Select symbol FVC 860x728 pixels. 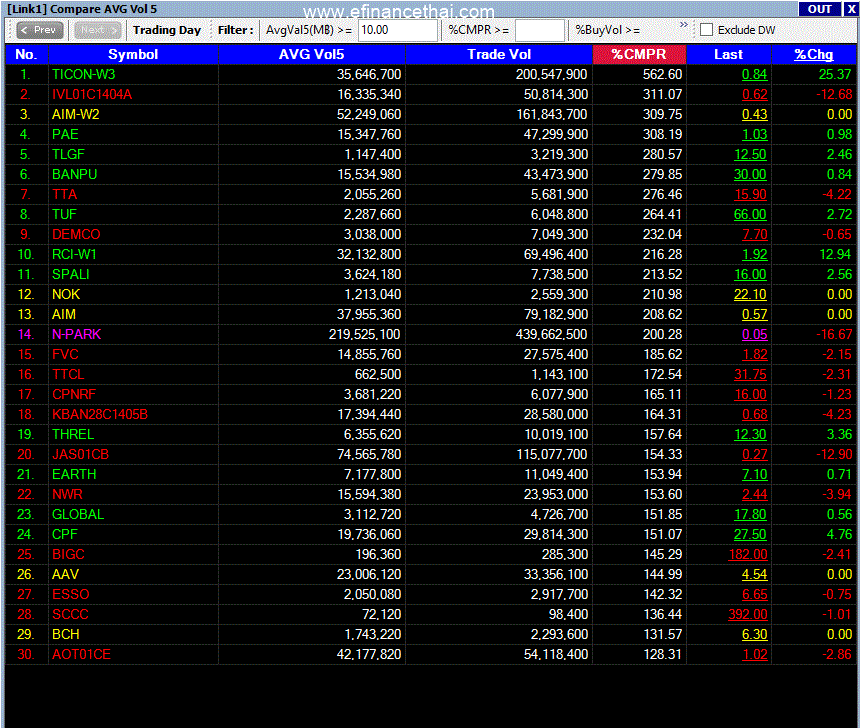click(x=65, y=354)
